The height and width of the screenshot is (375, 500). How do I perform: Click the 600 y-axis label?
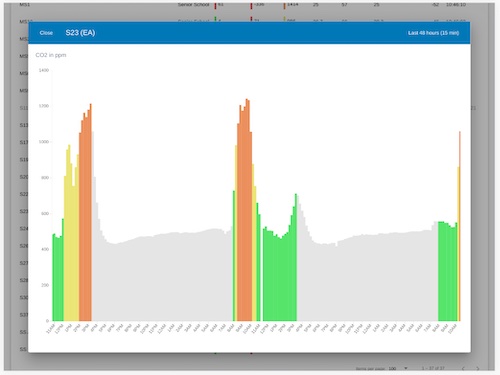click(45, 213)
